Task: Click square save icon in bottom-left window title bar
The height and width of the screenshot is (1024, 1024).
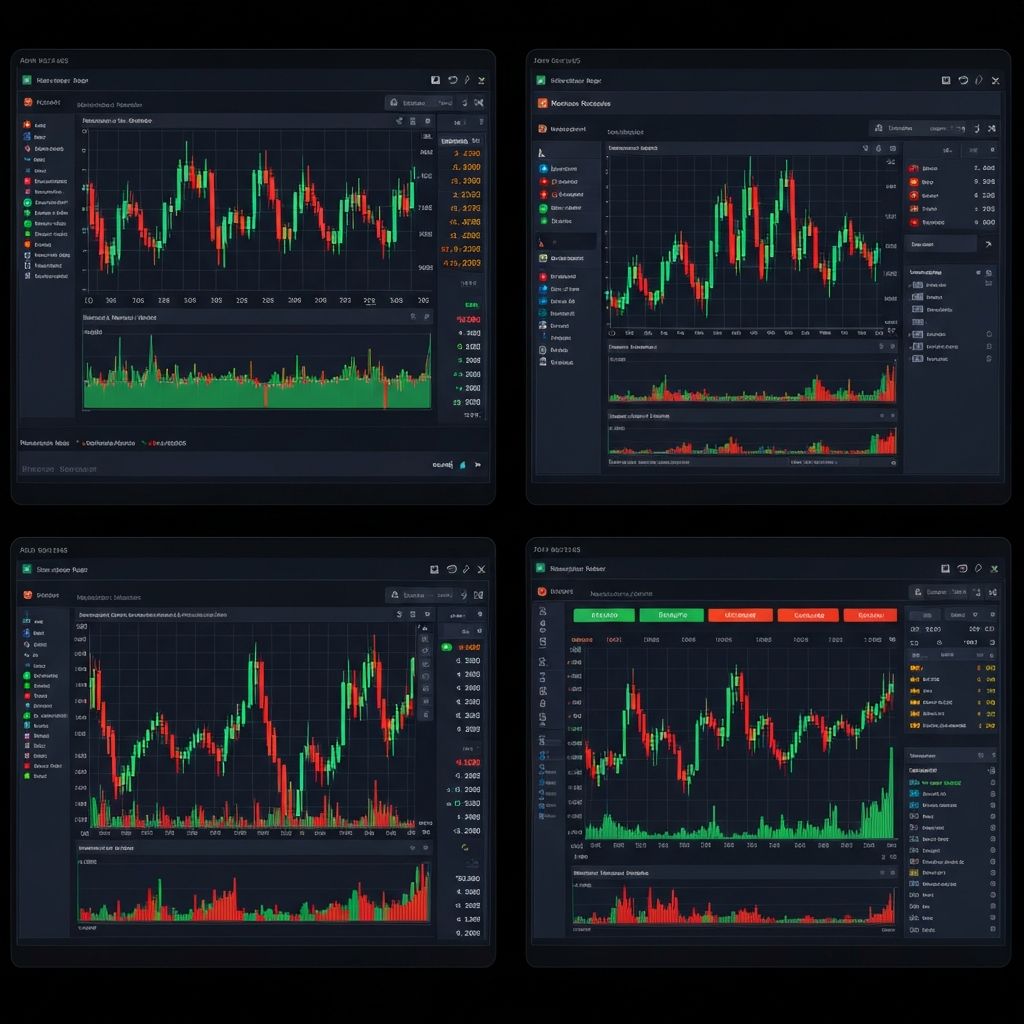Action: coord(435,569)
